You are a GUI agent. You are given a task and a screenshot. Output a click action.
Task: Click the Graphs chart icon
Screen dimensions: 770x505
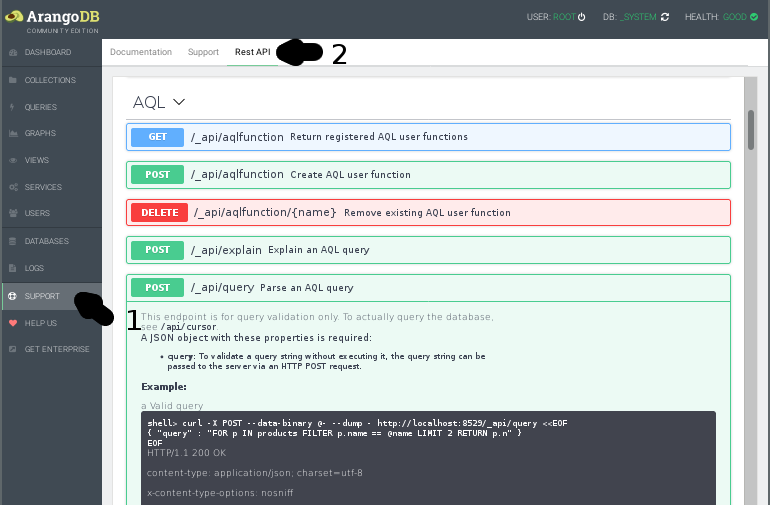pos(11,133)
